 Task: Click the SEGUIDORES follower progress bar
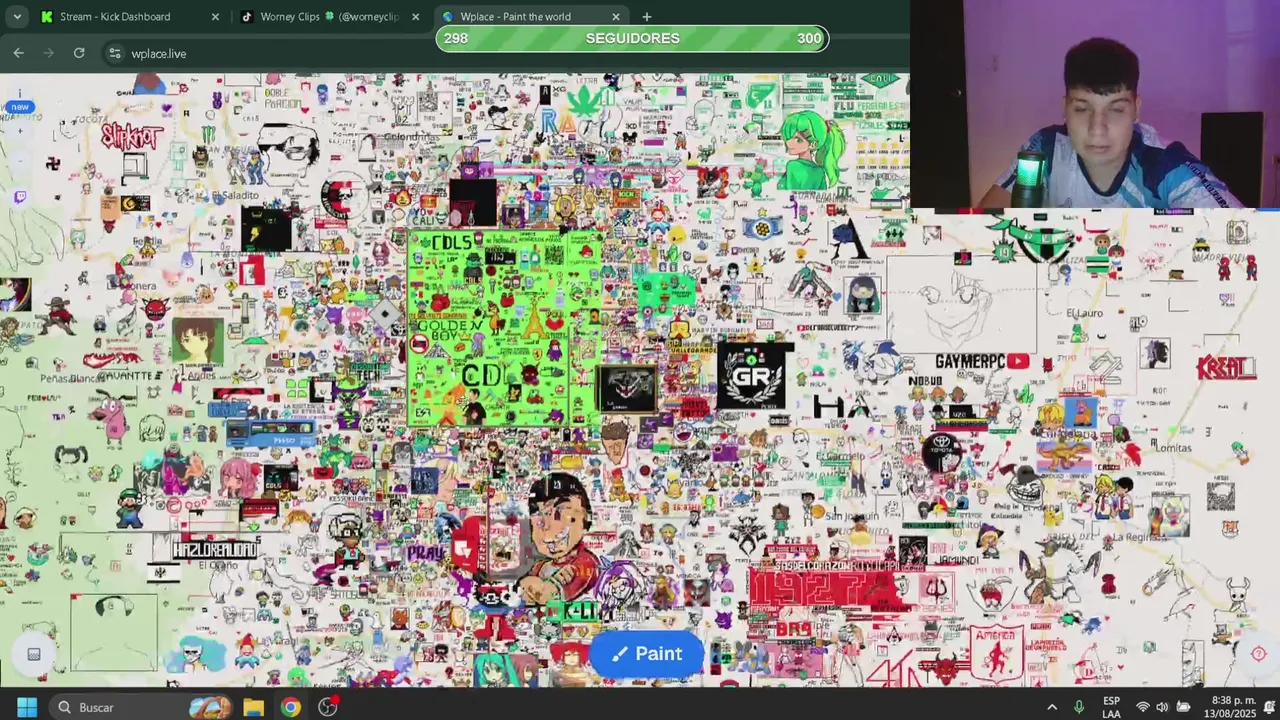(x=632, y=38)
